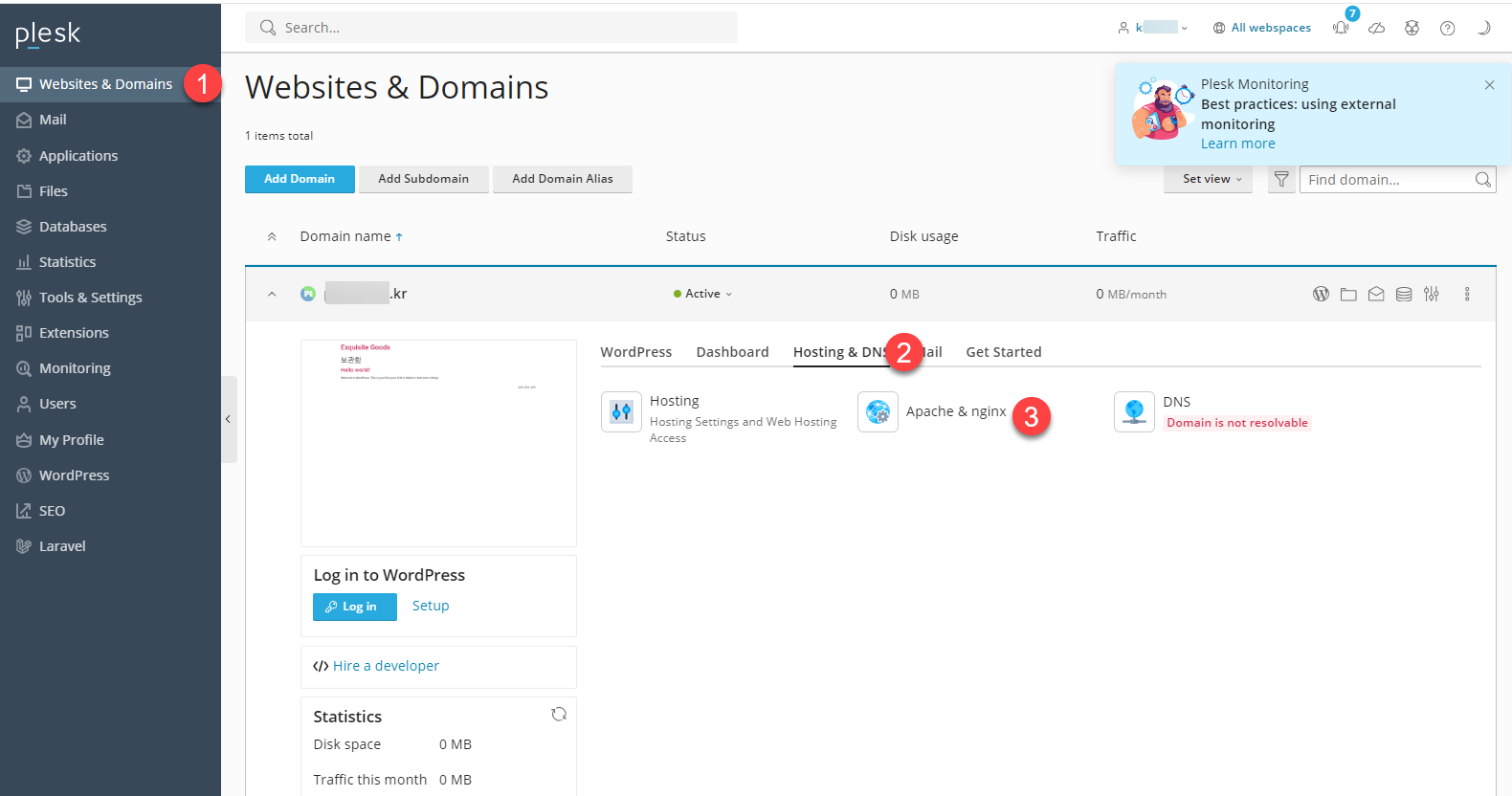The image size is (1512, 796).
Task: Click the Status column header
Action: [x=685, y=236]
